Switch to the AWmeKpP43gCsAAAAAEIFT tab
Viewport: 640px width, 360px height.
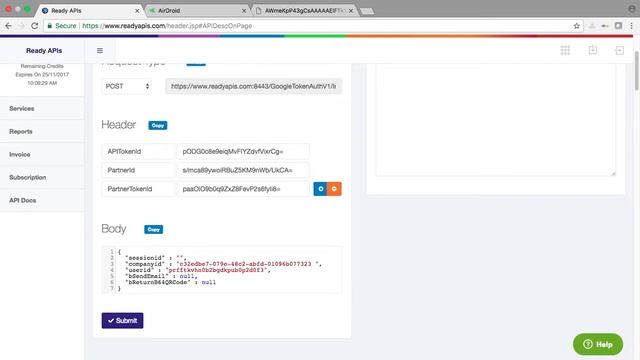pos(304,11)
